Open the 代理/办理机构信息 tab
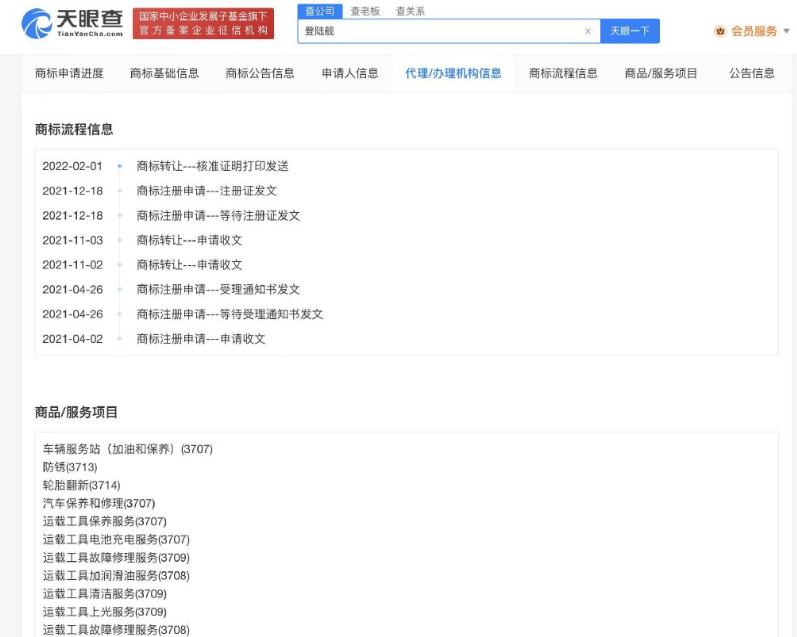Screen dimensions: 797x637 click(x=453, y=73)
